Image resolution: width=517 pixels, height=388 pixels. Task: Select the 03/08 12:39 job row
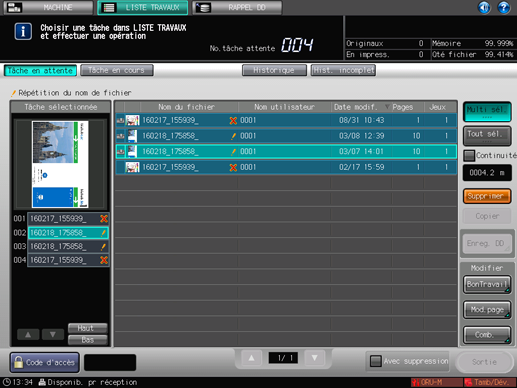click(x=286, y=136)
